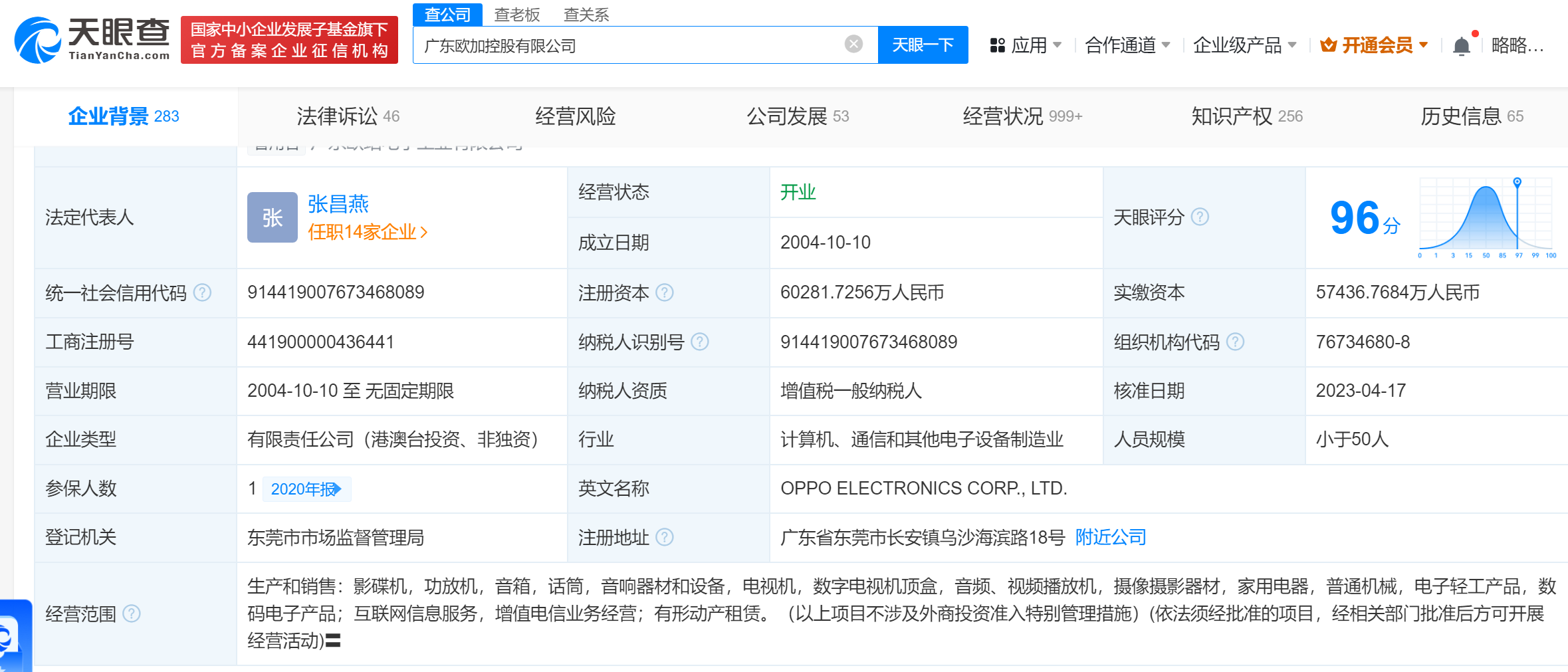Click the help icon beside 注册地址
This screenshot has width=1568, height=672.
(665, 537)
